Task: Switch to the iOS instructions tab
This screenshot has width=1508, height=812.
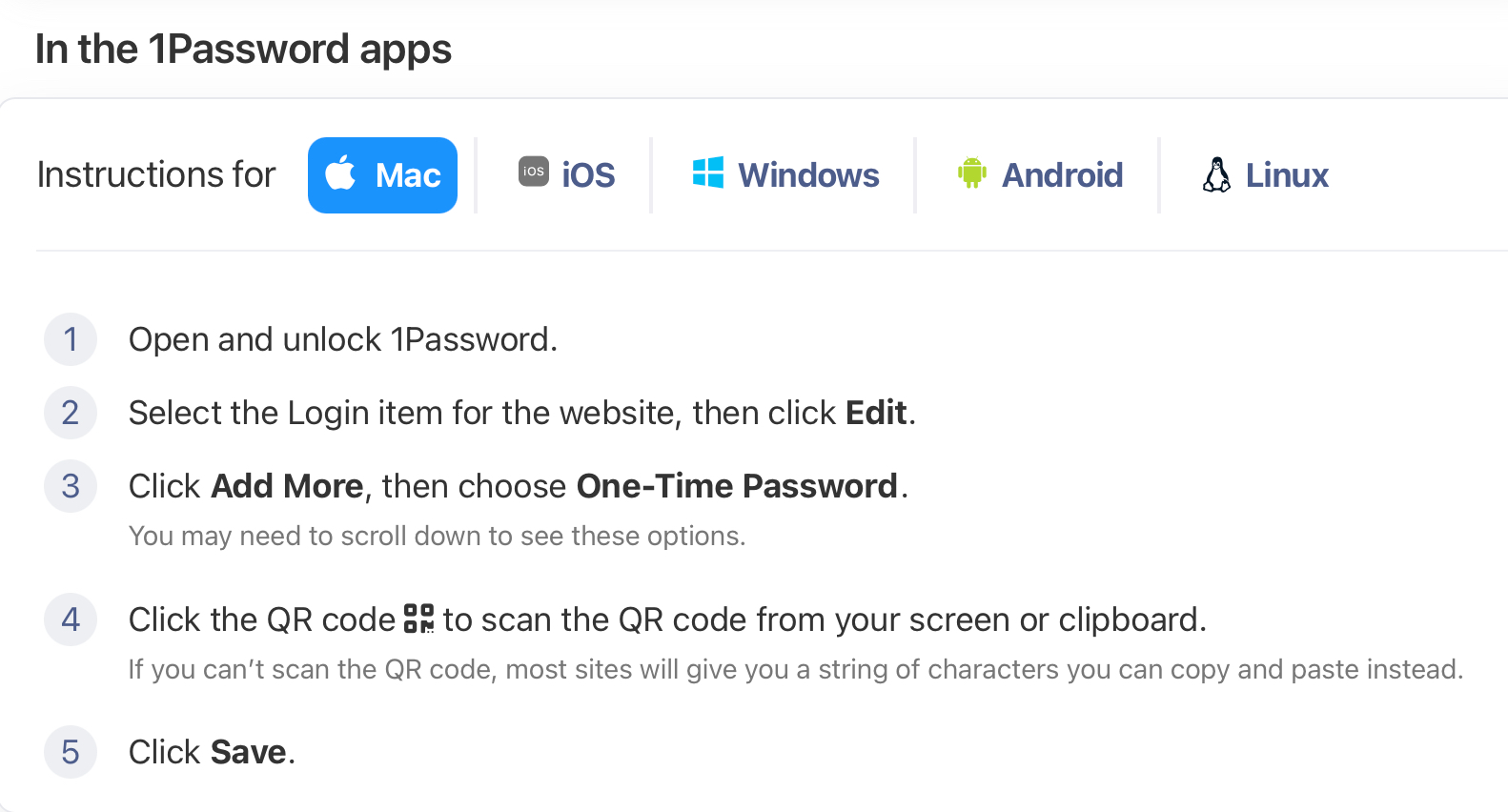Action: pos(588,175)
